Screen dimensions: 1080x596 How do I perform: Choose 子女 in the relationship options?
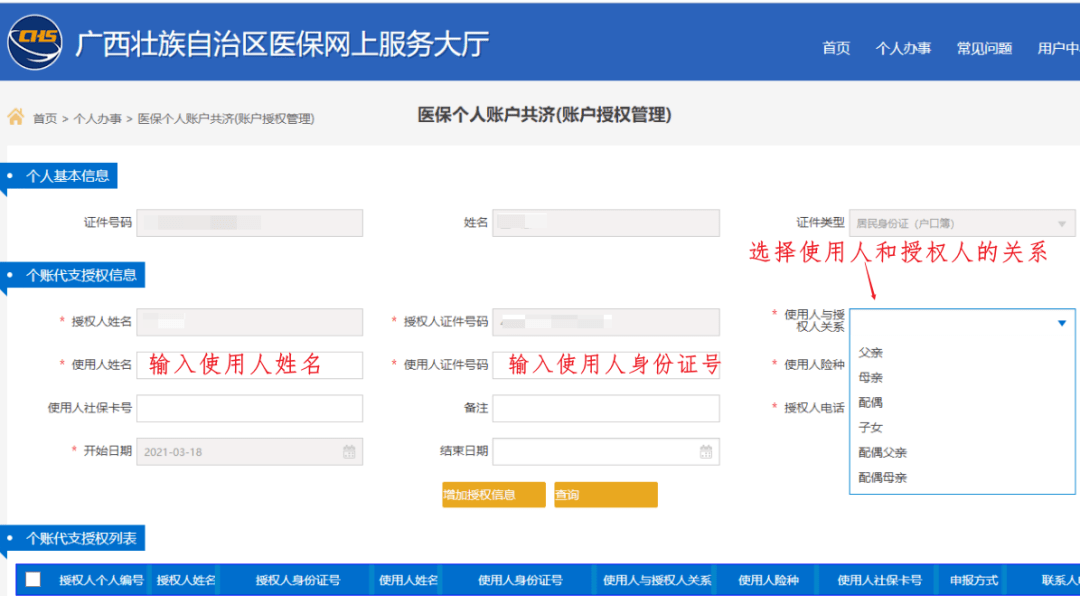pyautogui.click(x=871, y=428)
